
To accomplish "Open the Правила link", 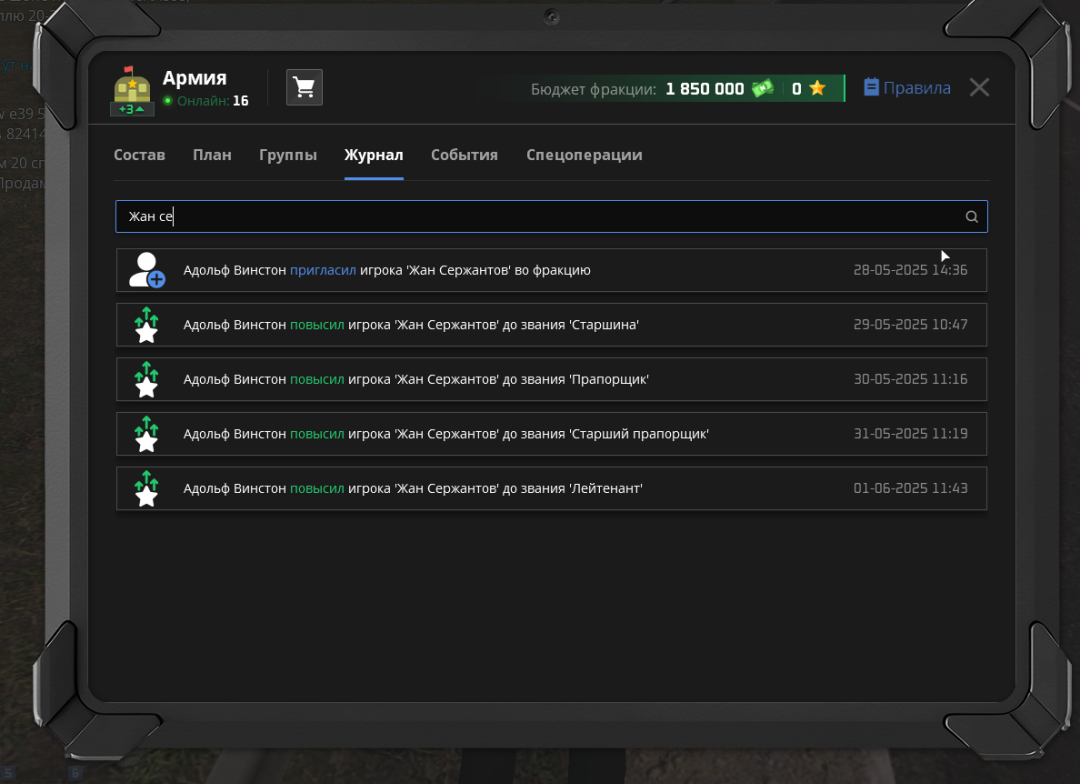I will [x=917, y=88].
